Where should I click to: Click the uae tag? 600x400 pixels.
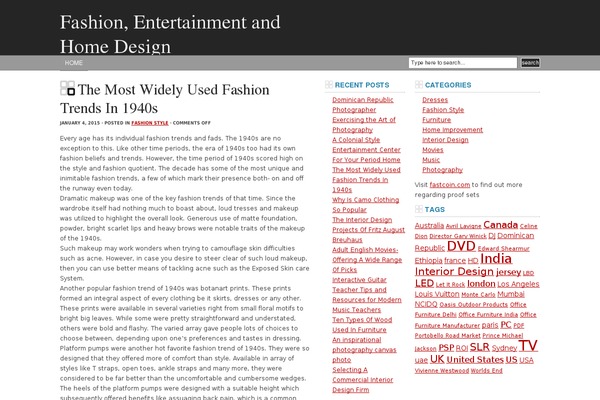click(x=421, y=360)
